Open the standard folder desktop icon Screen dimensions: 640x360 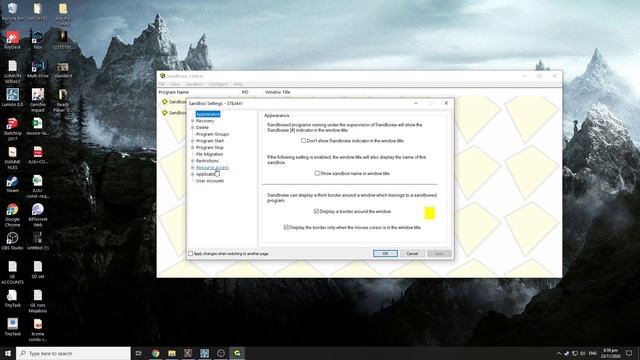[62, 69]
